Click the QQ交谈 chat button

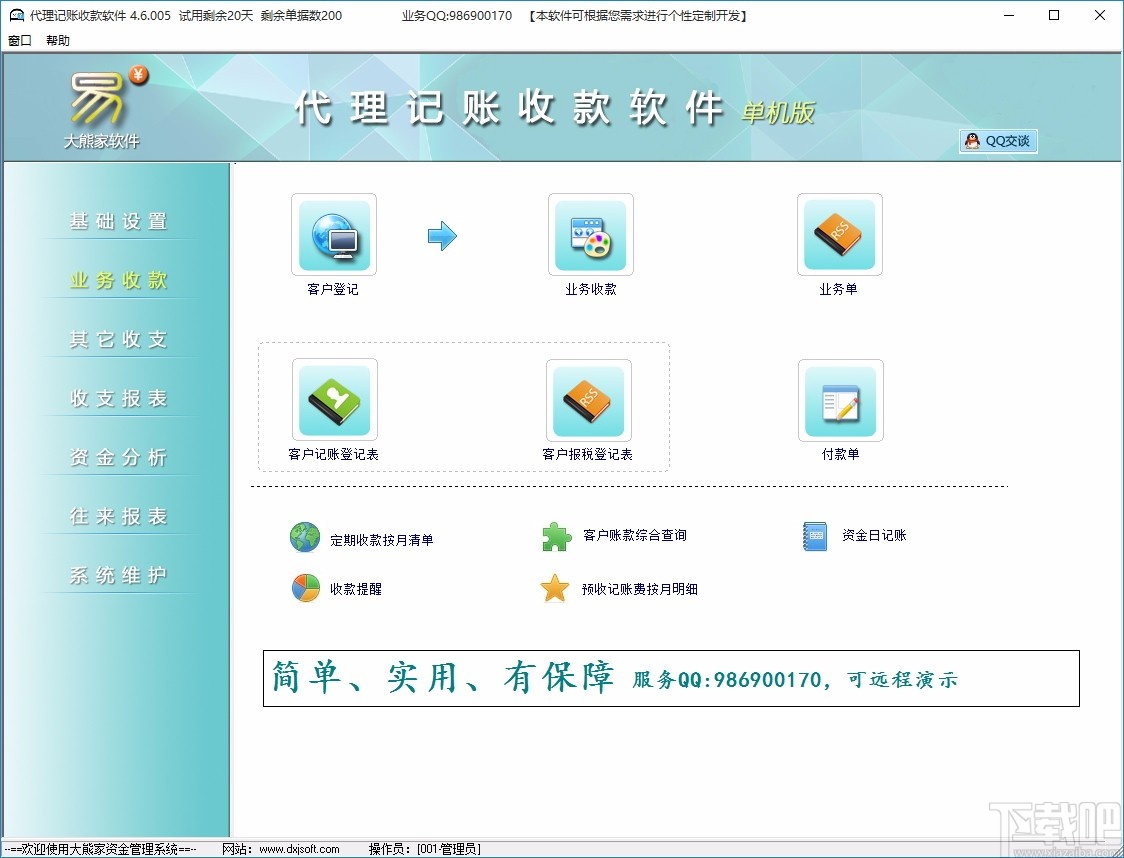tap(997, 141)
